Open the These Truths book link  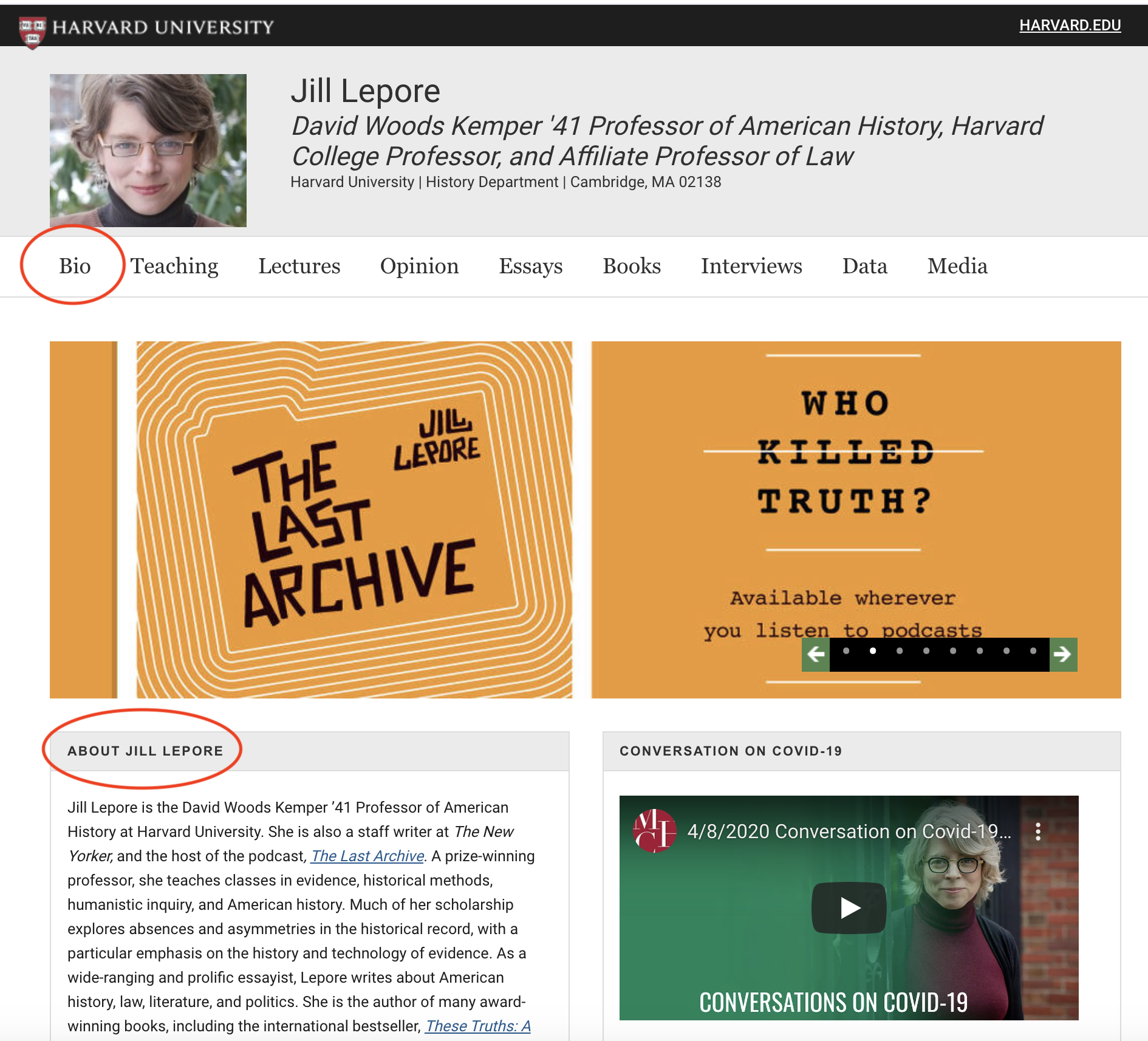pos(477,1026)
